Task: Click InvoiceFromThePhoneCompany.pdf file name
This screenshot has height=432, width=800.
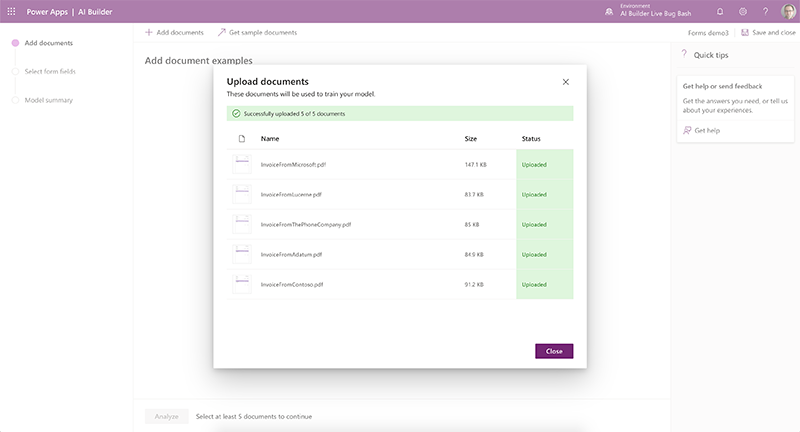Action: (306, 224)
